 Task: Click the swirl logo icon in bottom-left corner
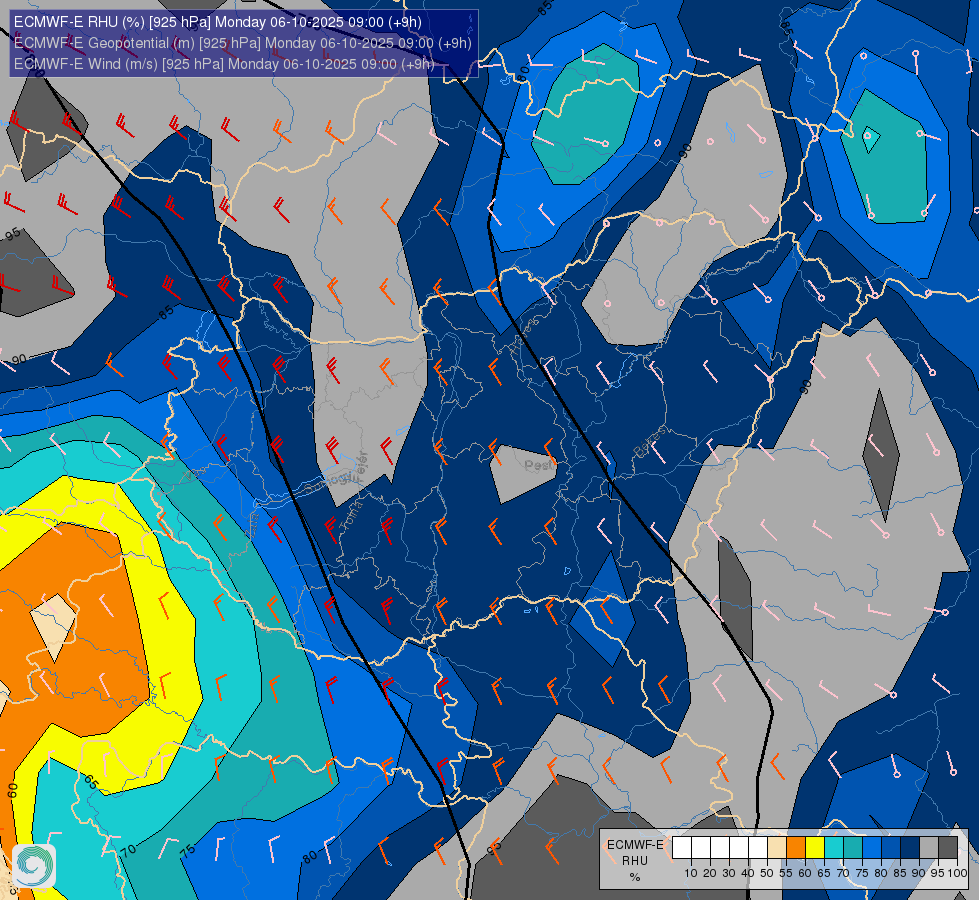34,865
